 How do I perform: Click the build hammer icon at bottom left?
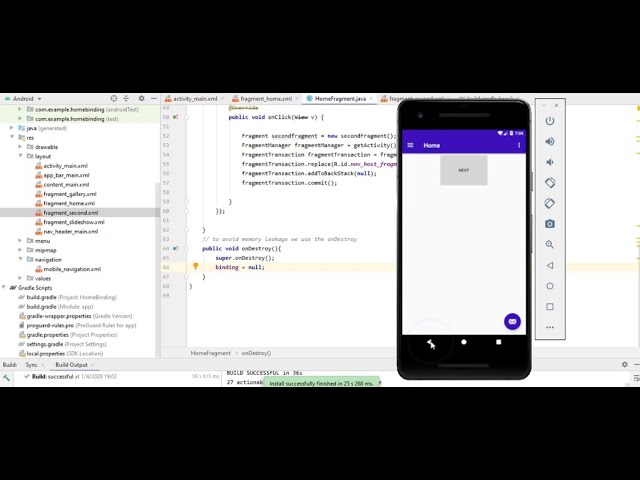pyautogui.click(x=6, y=378)
